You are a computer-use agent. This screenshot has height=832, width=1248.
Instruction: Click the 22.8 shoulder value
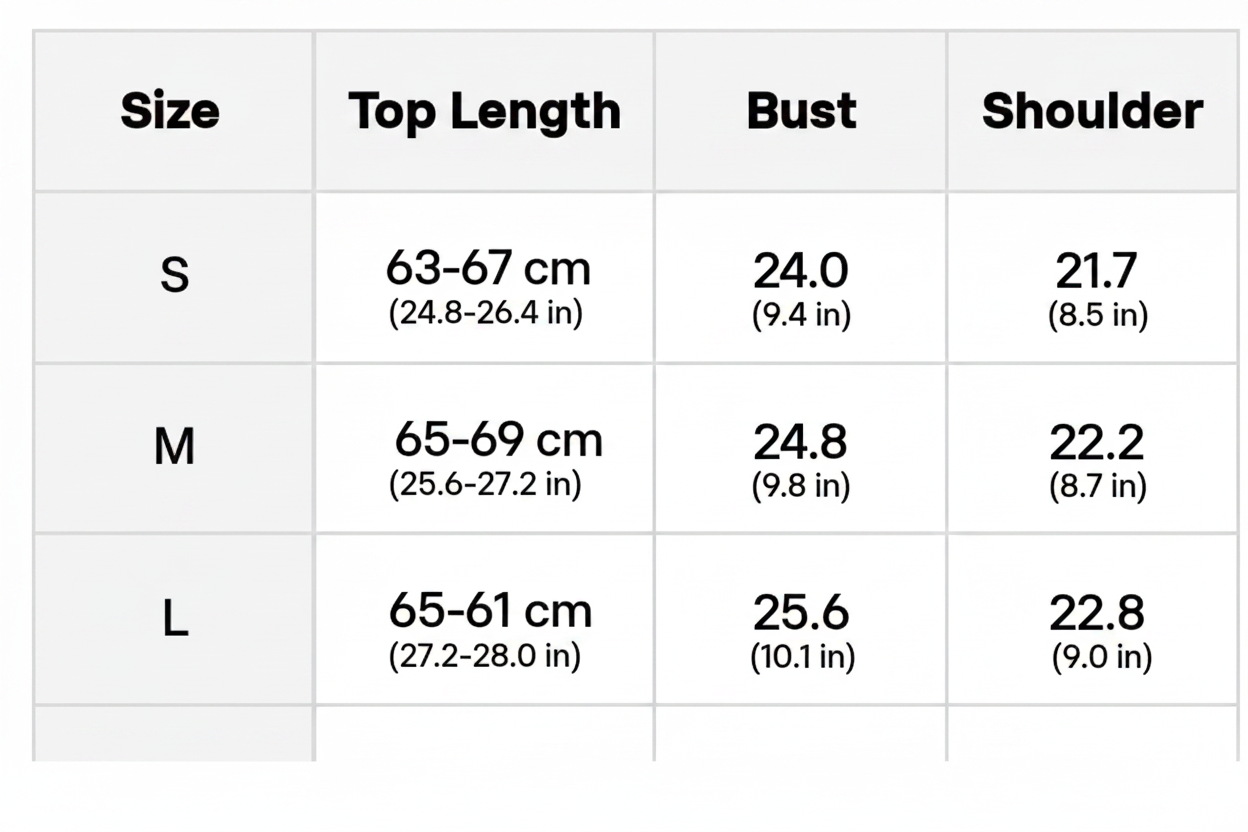pyautogui.click(x=1096, y=612)
